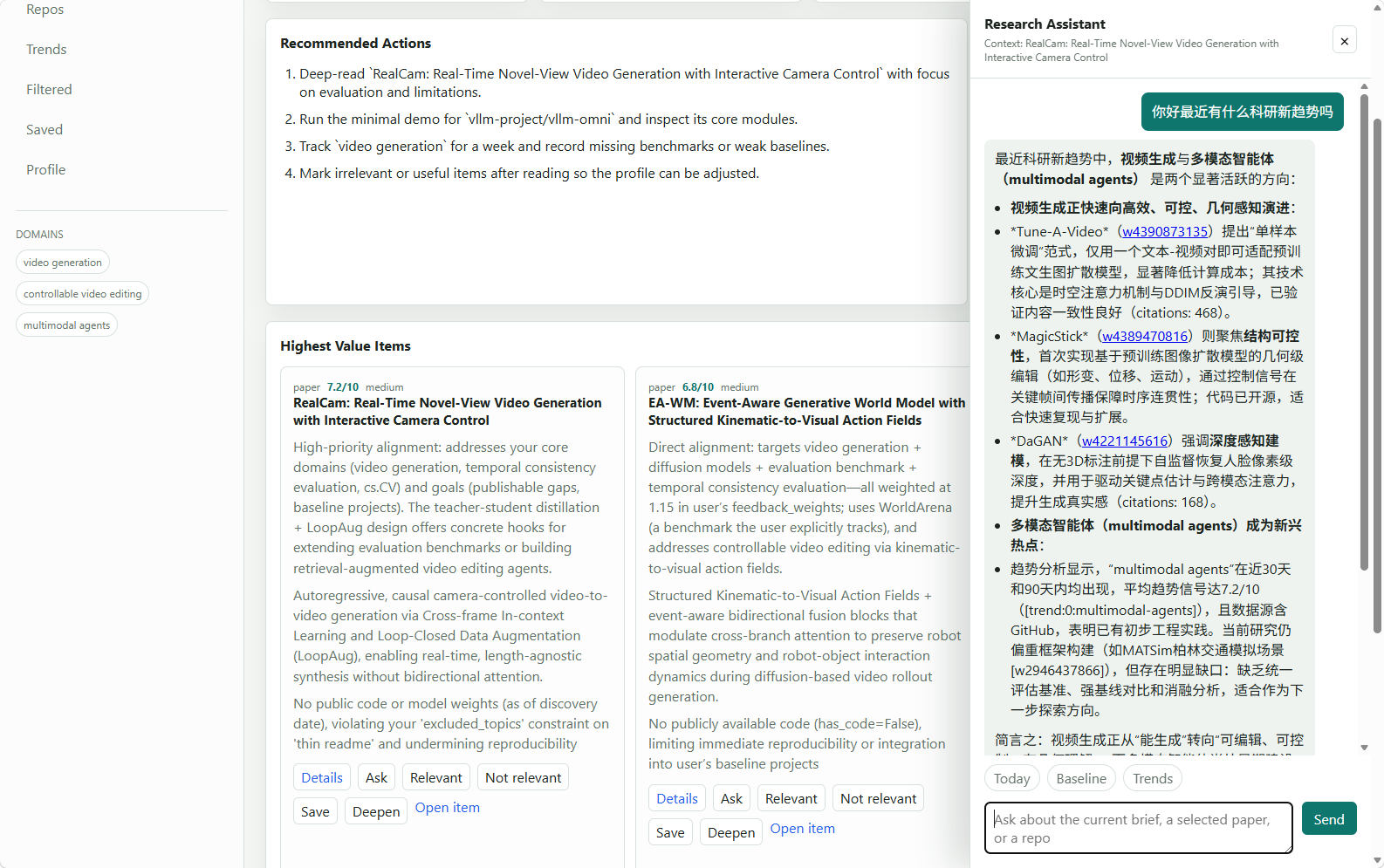1384x868 pixels.
Task: Select the multimodal agents domain chip
Action: click(67, 325)
